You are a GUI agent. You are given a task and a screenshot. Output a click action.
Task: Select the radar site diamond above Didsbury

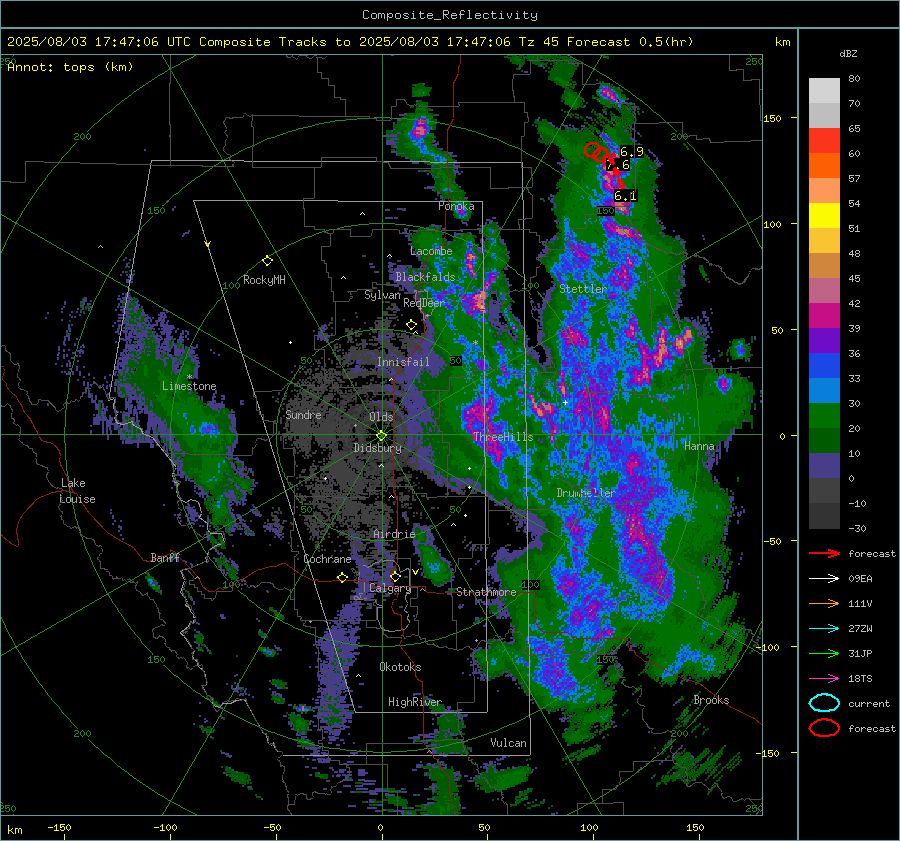pos(381,436)
